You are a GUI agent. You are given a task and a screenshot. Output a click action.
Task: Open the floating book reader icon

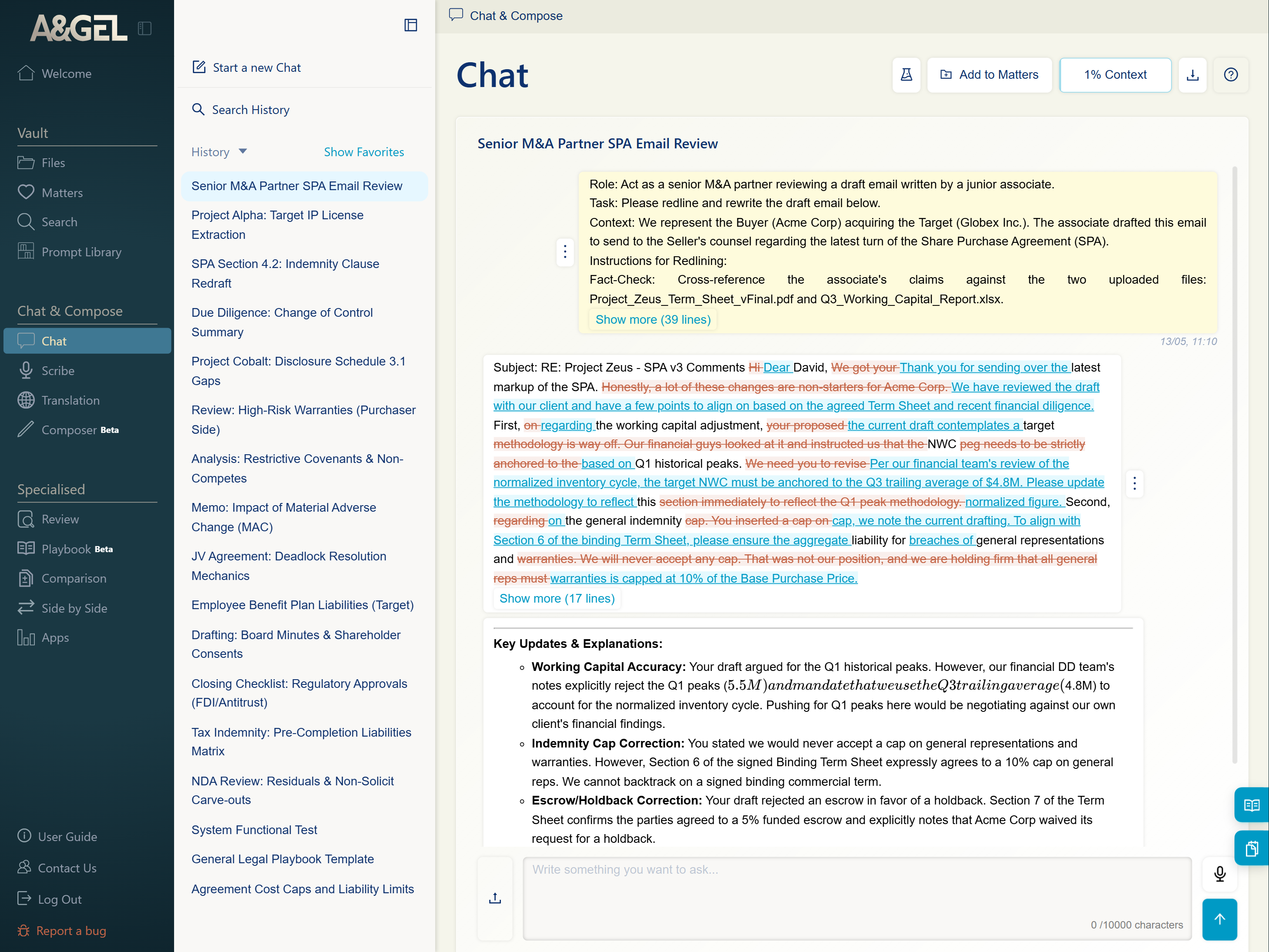pos(1252,805)
